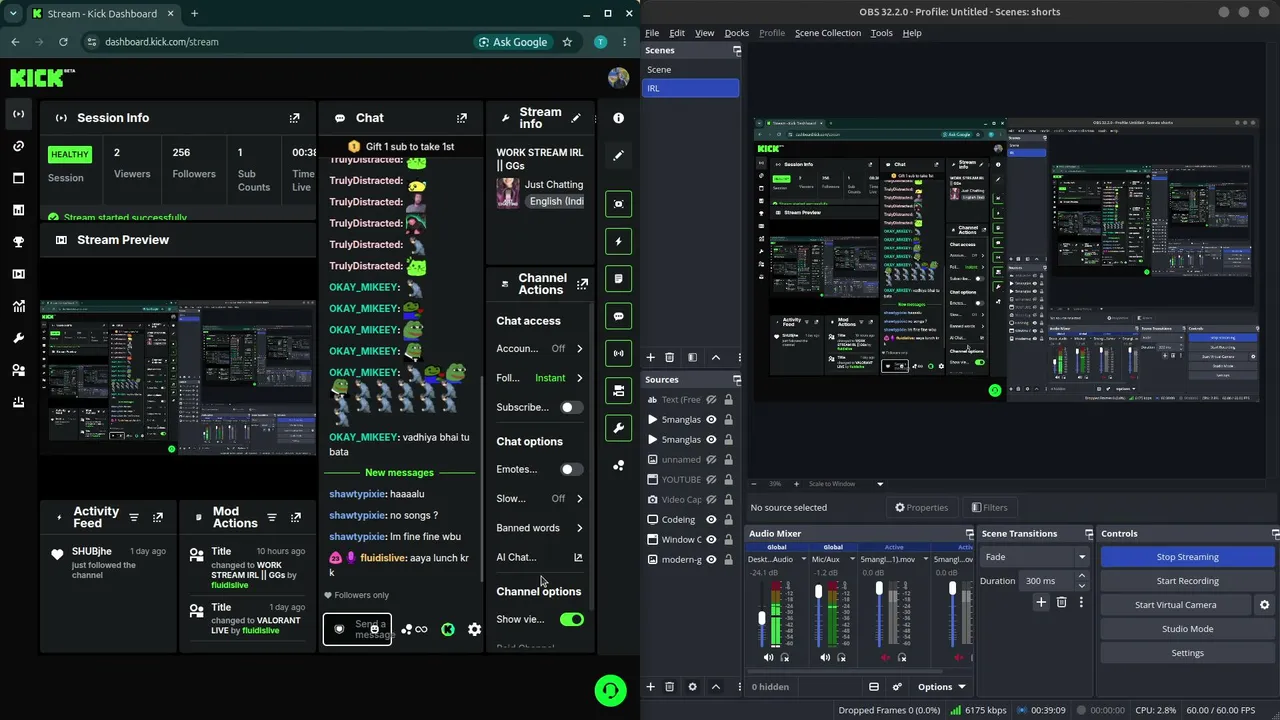Image resolution: width=1280 pixels, height=720 pixels.
Task: Hide the Codeing source
Action: pyautogui.click(x=711, y=520)
